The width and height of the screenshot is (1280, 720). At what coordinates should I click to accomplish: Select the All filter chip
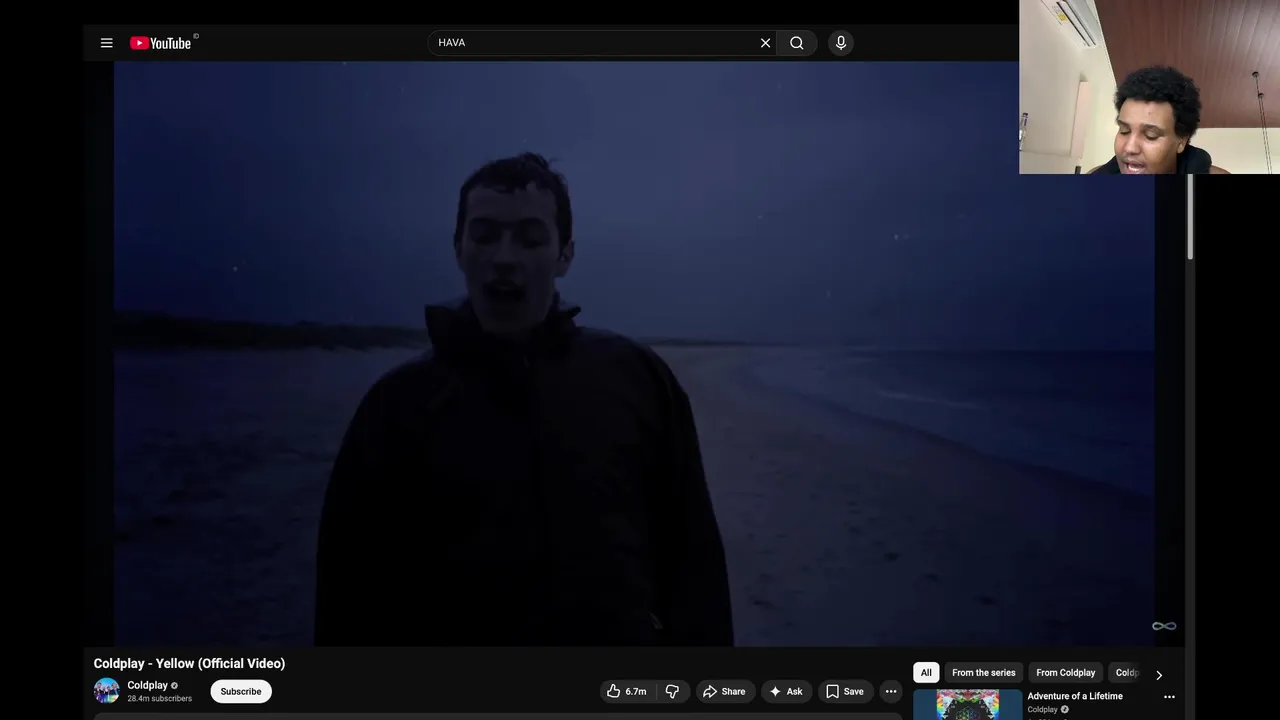pos(926,673)
